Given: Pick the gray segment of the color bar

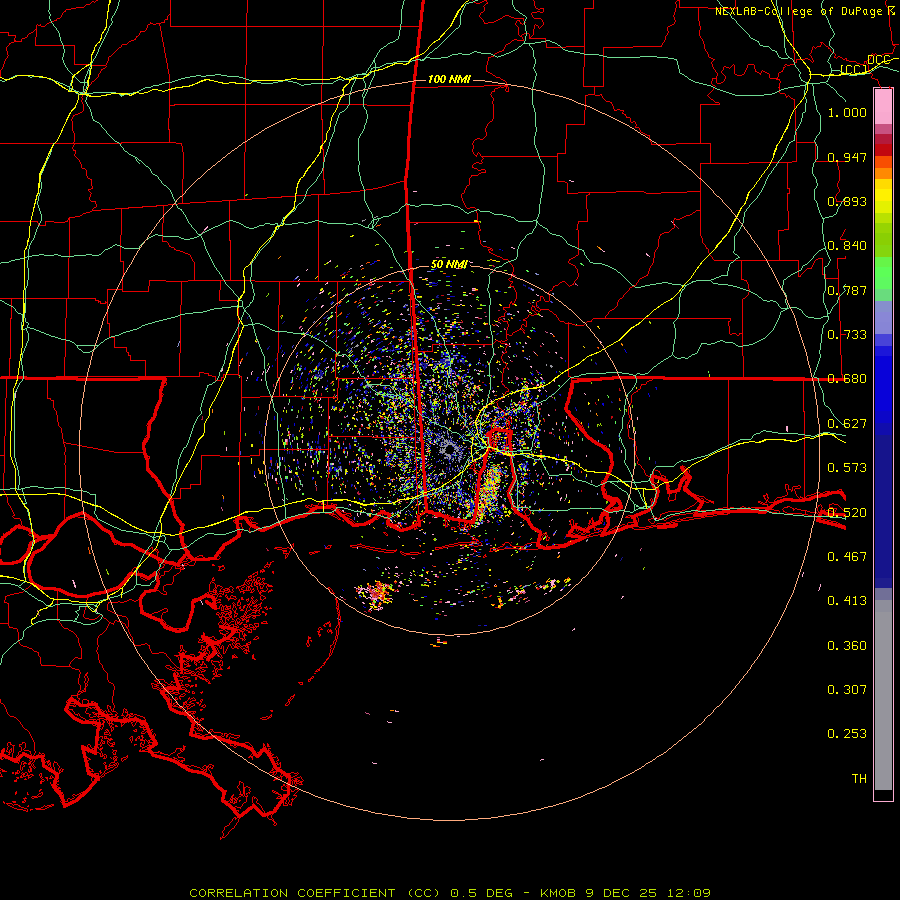Looking at the screenshot, I should point(883,695).
